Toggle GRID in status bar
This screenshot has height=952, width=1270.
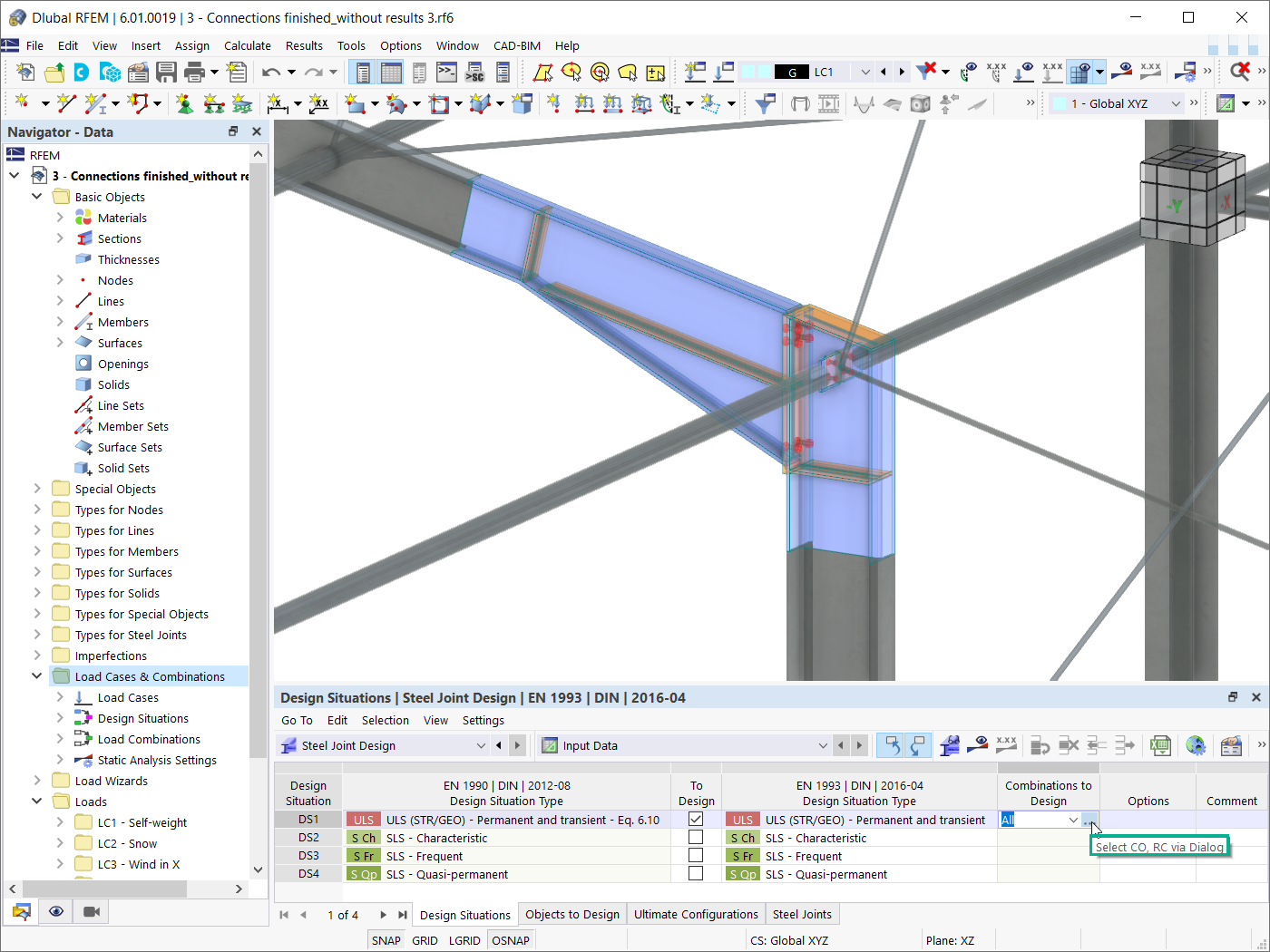pos(425,940)
